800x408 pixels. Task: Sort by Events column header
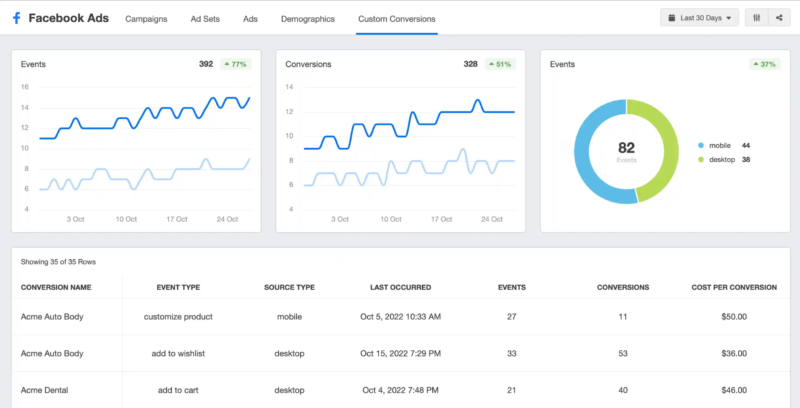pos(512,288)
